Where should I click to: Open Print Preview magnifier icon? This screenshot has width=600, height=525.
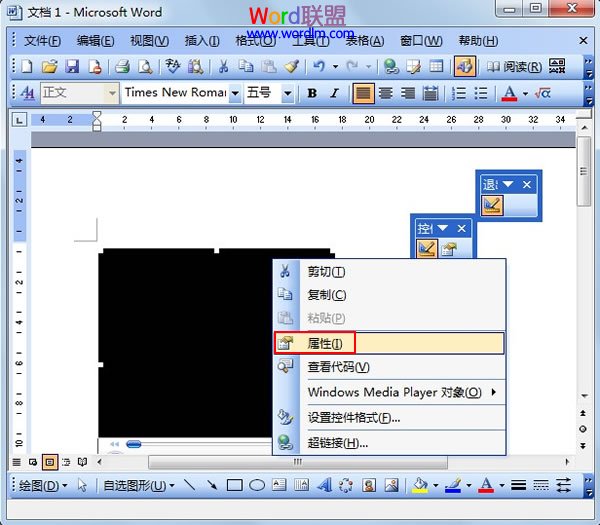(x=145, y=67)
